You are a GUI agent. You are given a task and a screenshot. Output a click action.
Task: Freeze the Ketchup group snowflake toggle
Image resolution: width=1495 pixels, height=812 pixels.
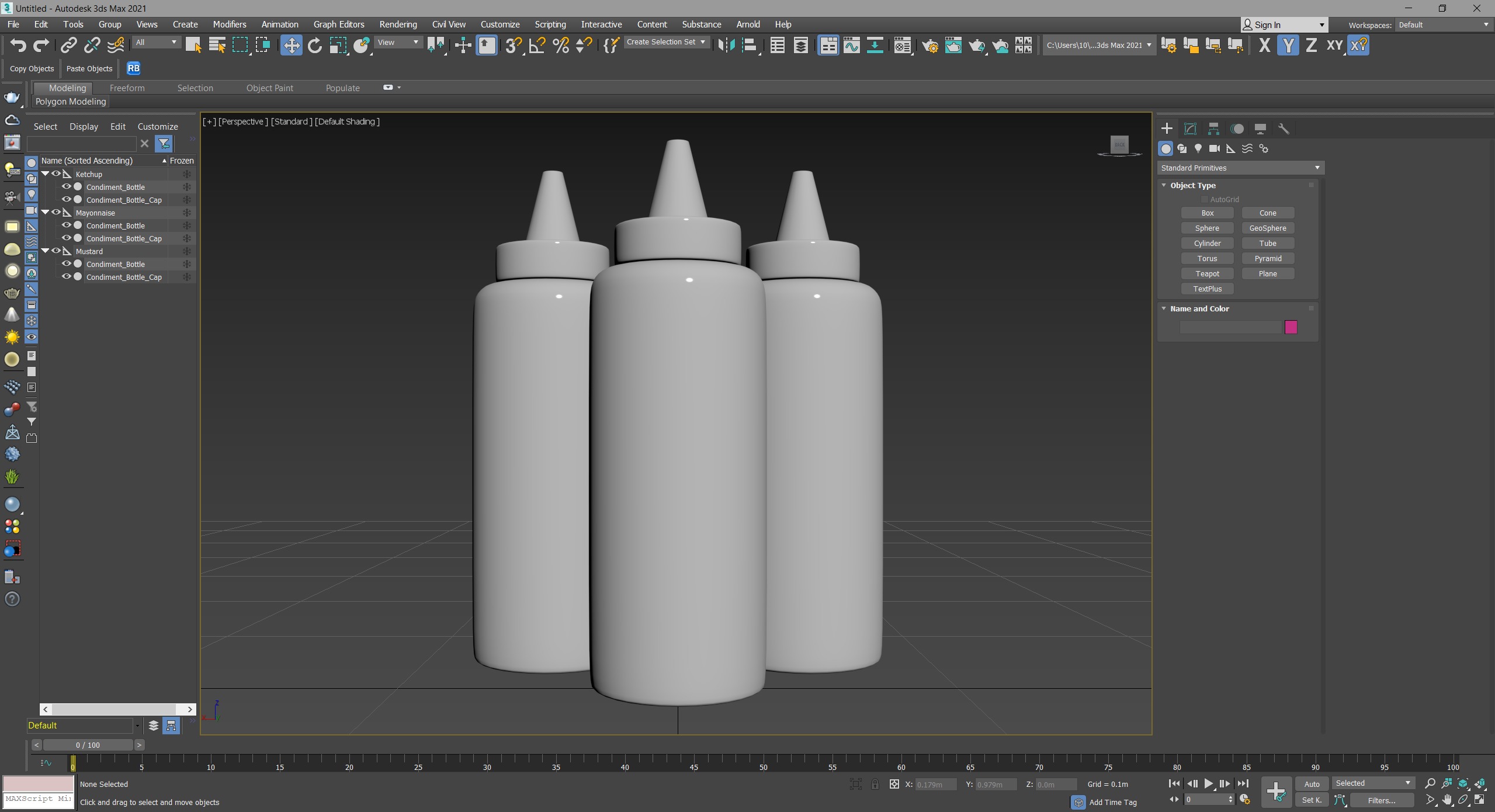(187, 174)
